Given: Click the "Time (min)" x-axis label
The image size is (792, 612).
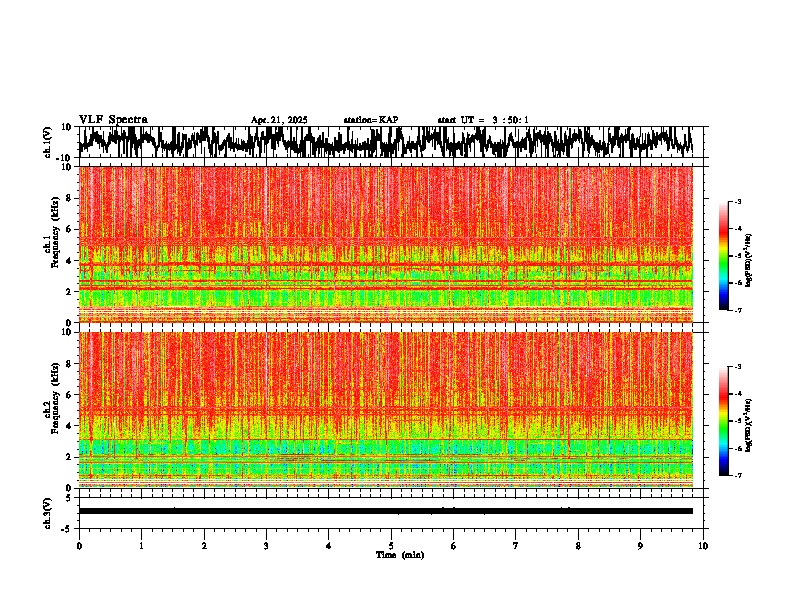Looking at the screenshot, I should click(x=400, y=555).
